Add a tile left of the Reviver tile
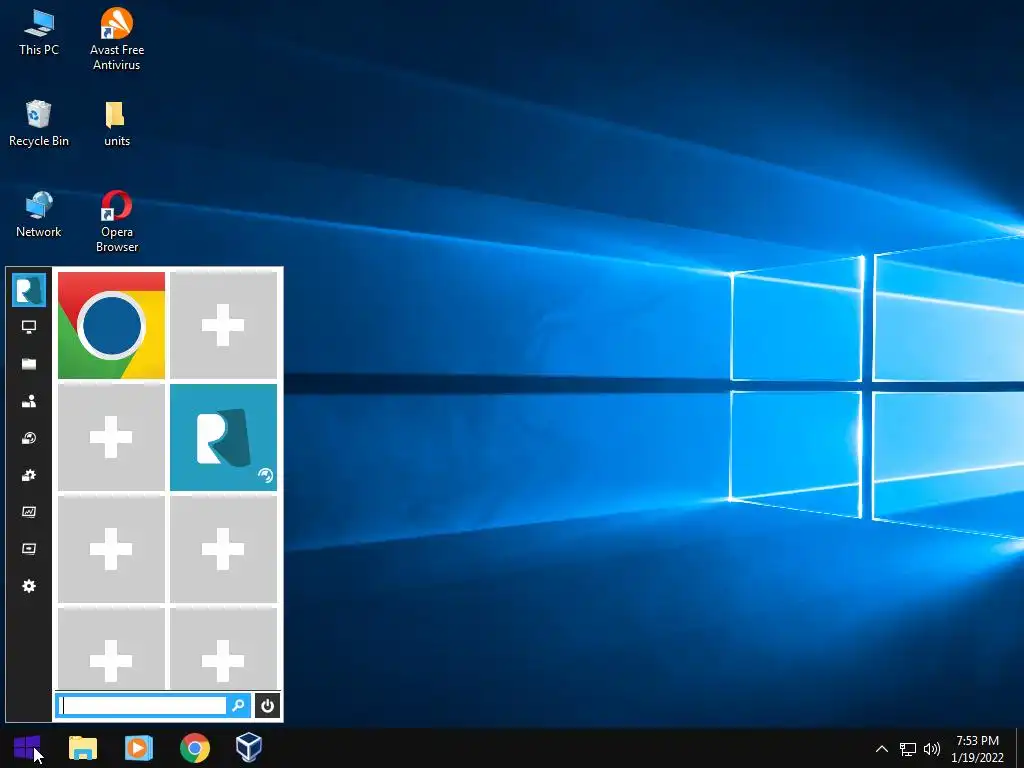Image resolution: width=1024 pixels, height=768 pixels. tap(111, 438)
